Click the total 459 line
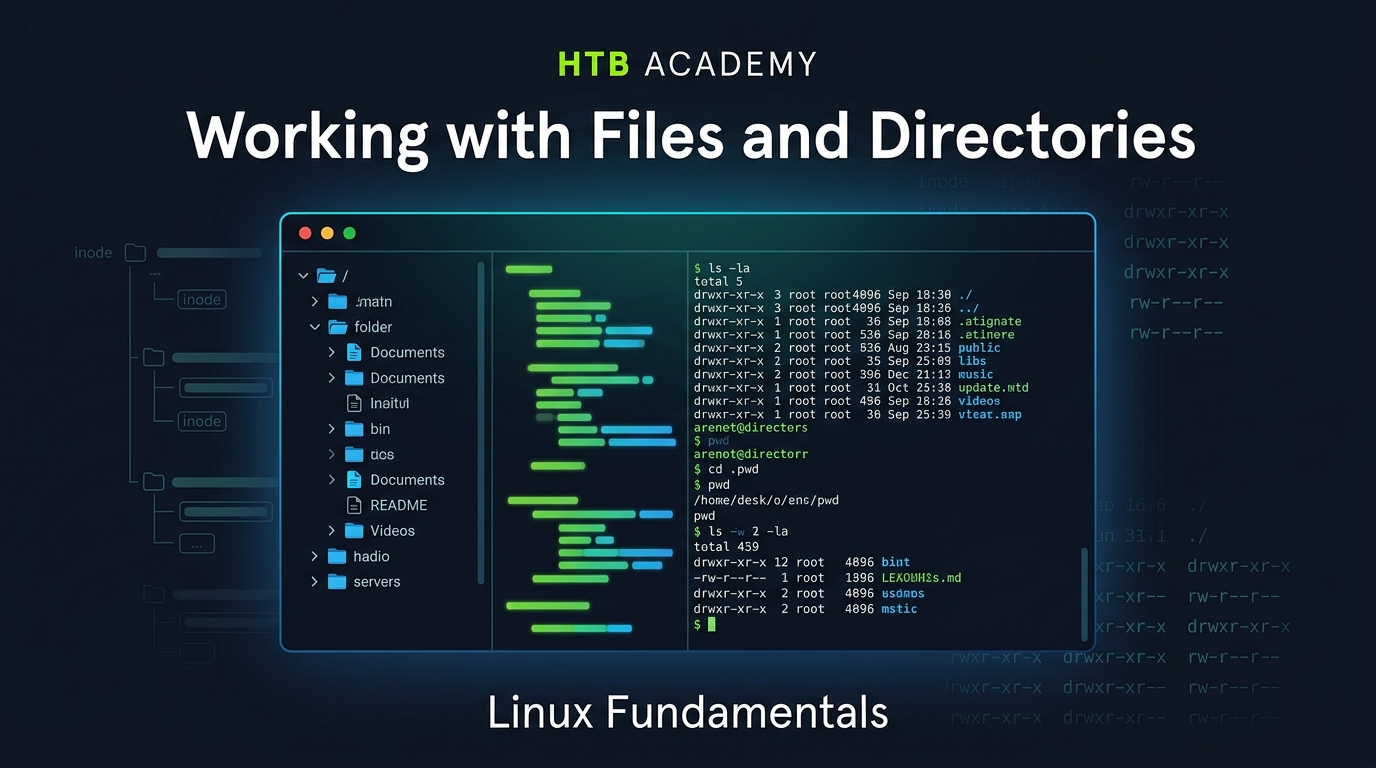Viewport: 1376px width, 768px height. (726, 547)
